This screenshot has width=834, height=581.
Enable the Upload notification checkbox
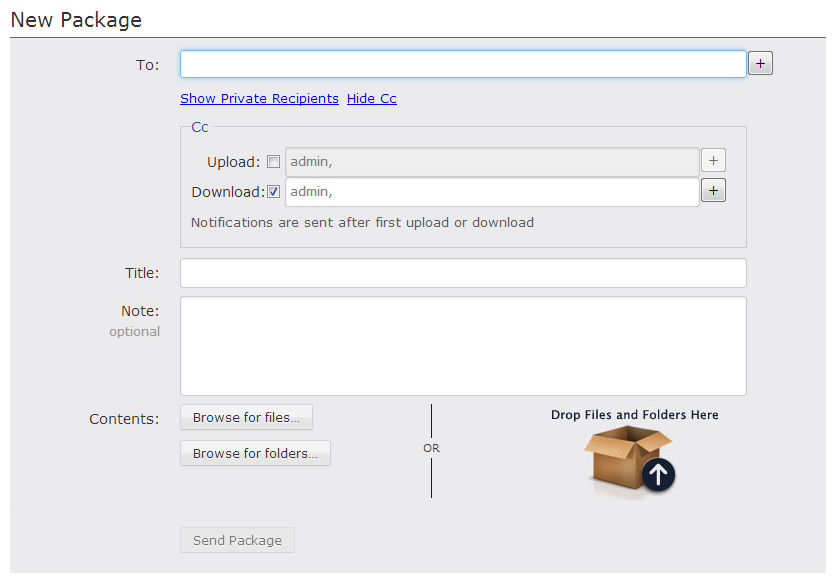pyautogui.click(x=273, y=161)
